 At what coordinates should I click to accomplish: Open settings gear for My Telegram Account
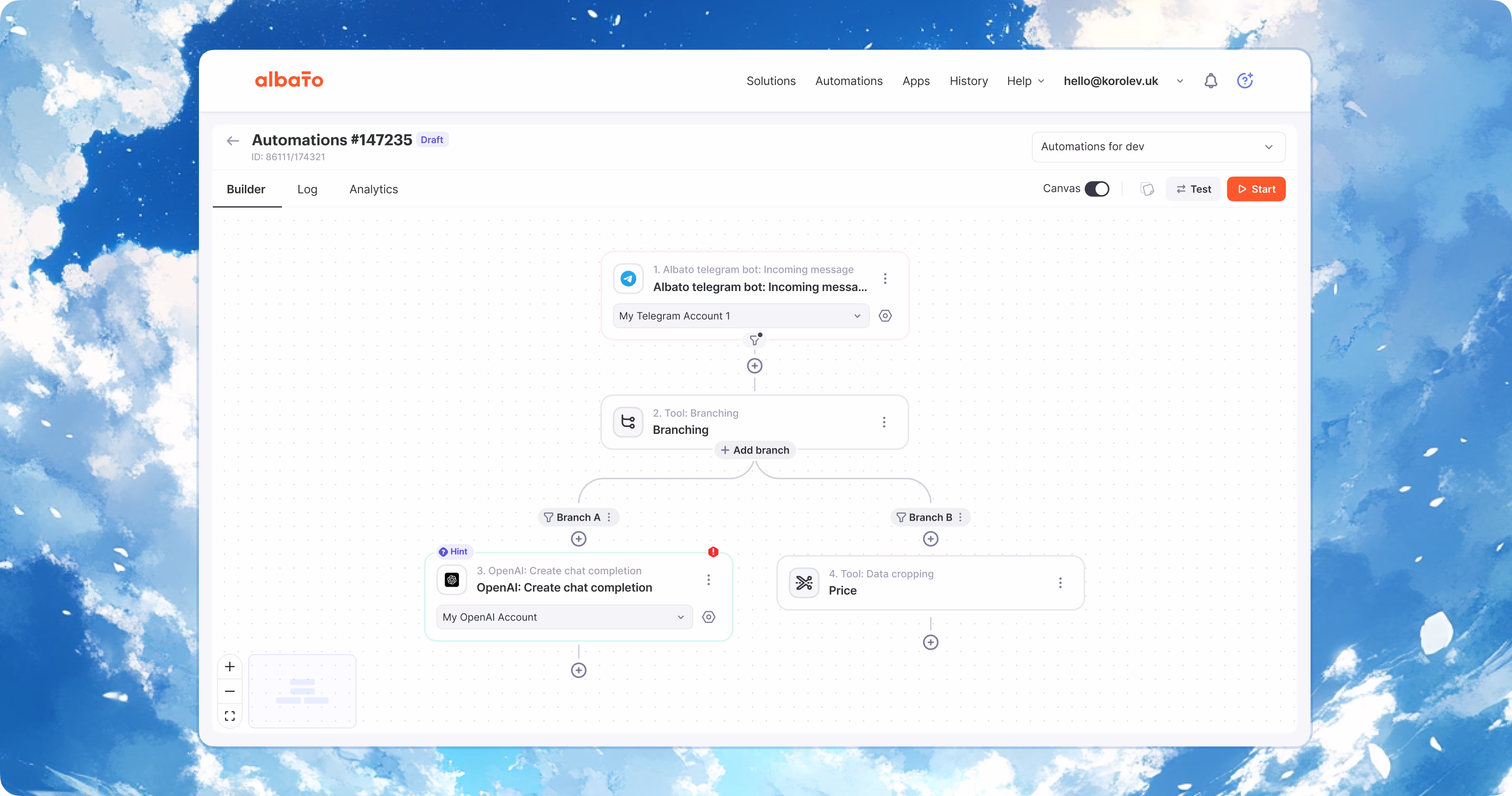point(885,316)
